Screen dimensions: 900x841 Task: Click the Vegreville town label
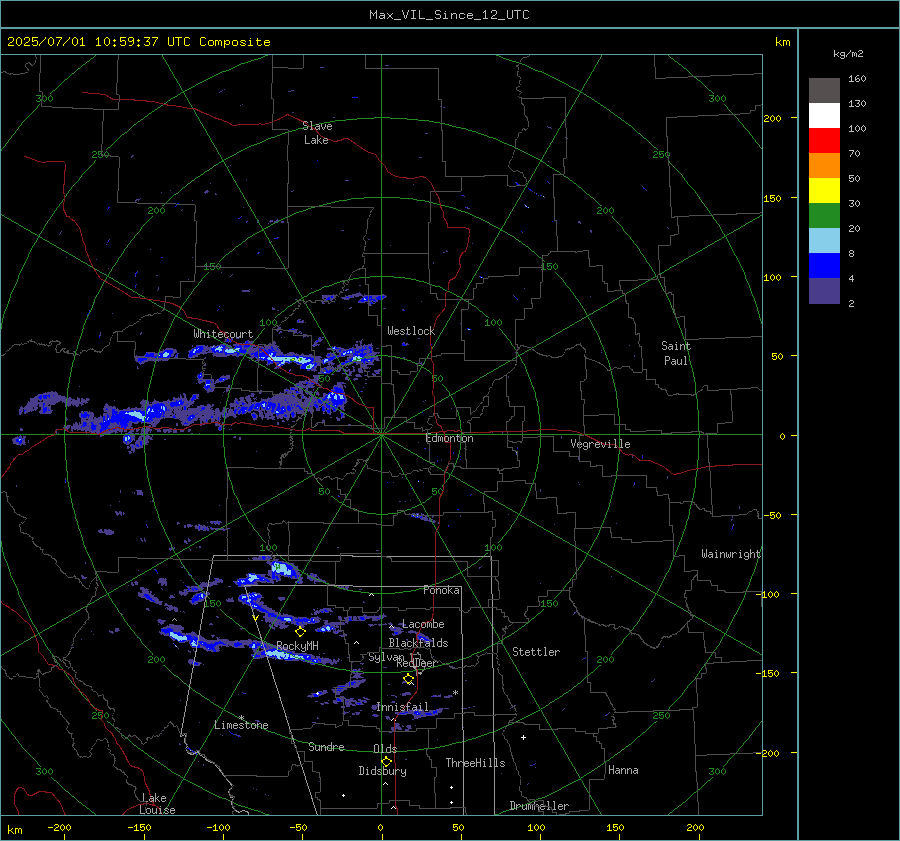600,444
